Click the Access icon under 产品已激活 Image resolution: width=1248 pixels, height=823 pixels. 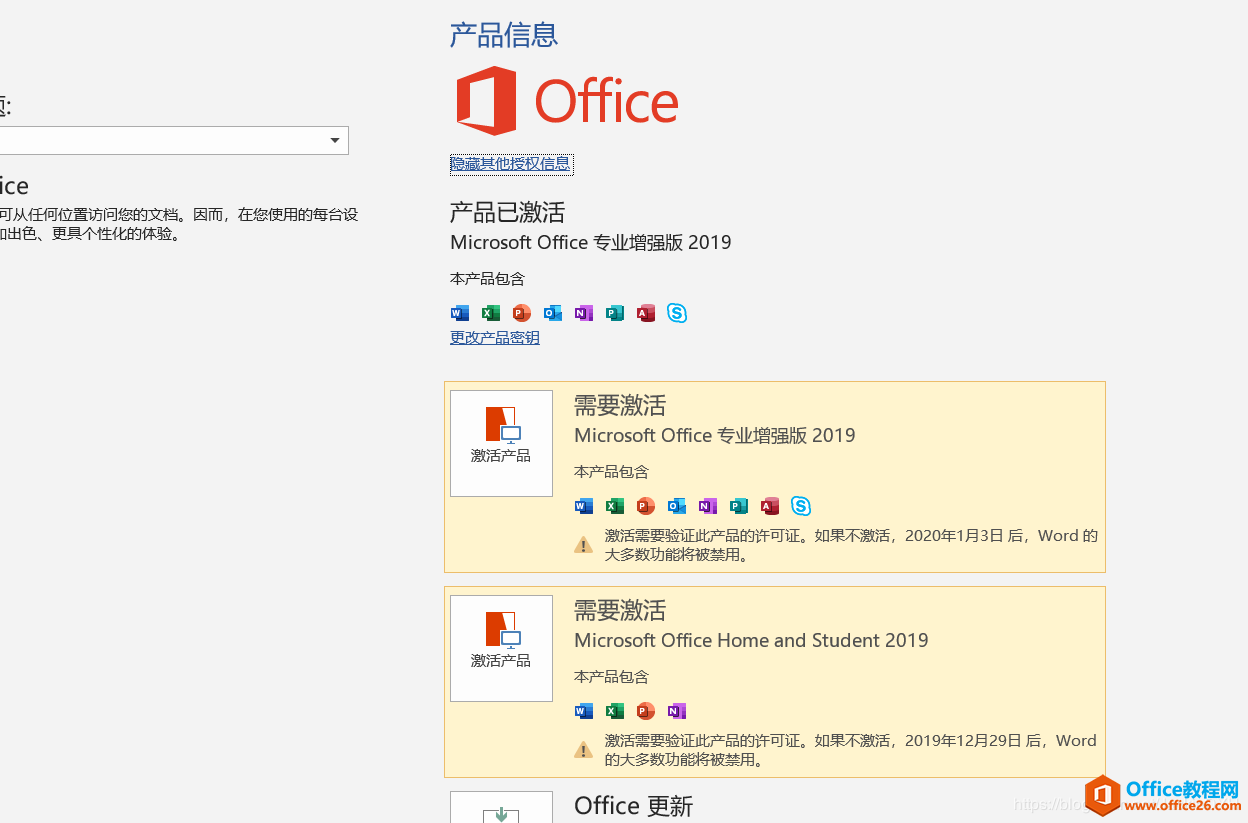tap(646, 313)
